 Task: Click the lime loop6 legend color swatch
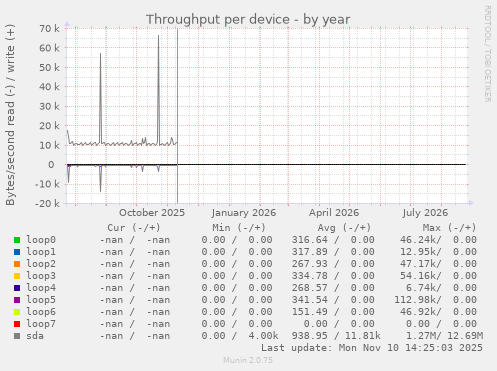pyautogui.click(x=17, y=312)
